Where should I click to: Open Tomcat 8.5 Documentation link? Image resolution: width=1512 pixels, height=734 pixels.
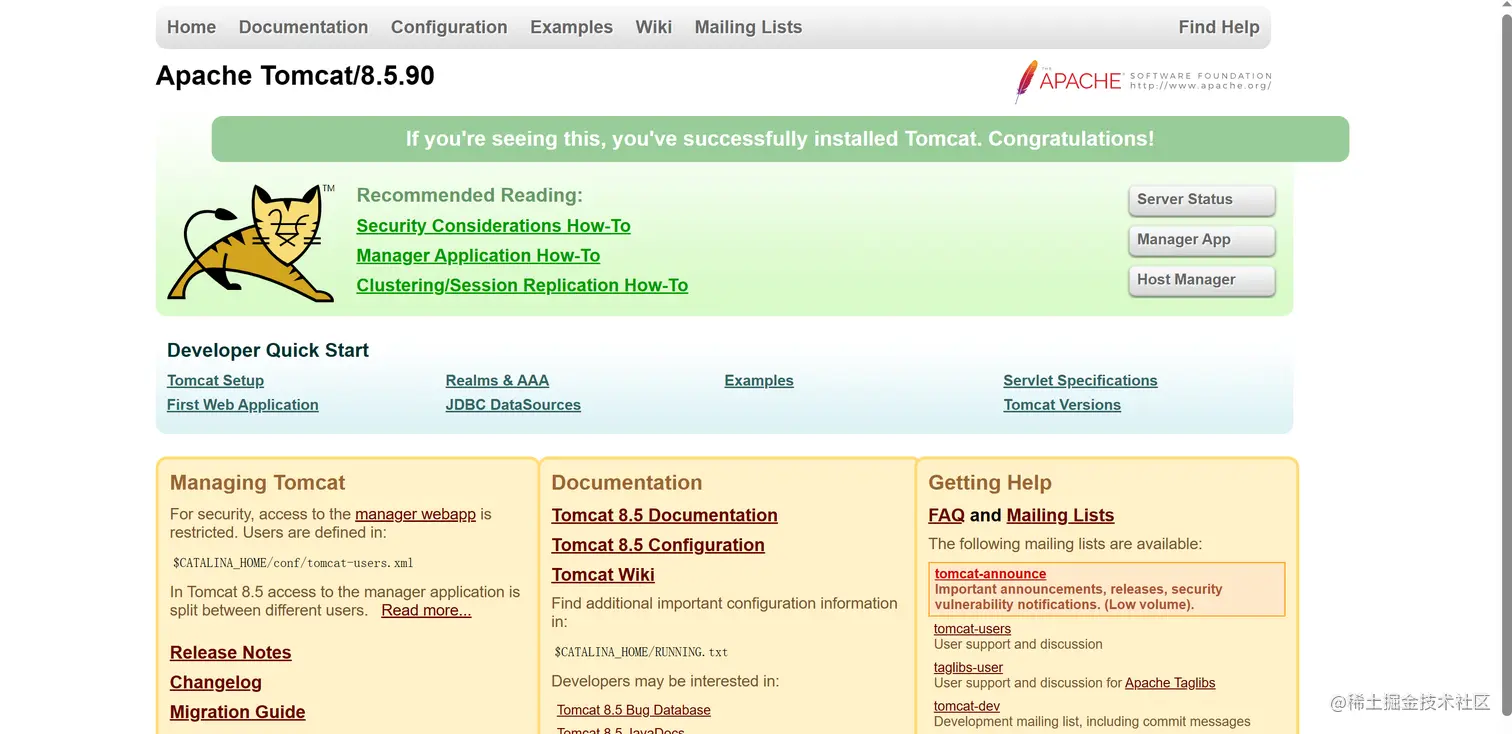pyautogui.click(x=664, y=516)
